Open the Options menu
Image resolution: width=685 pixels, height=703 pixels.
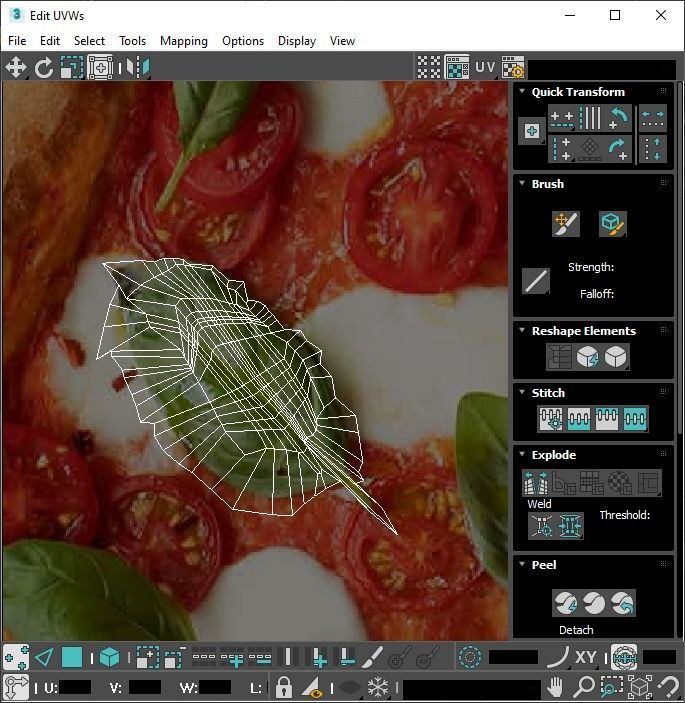point(243,41)
